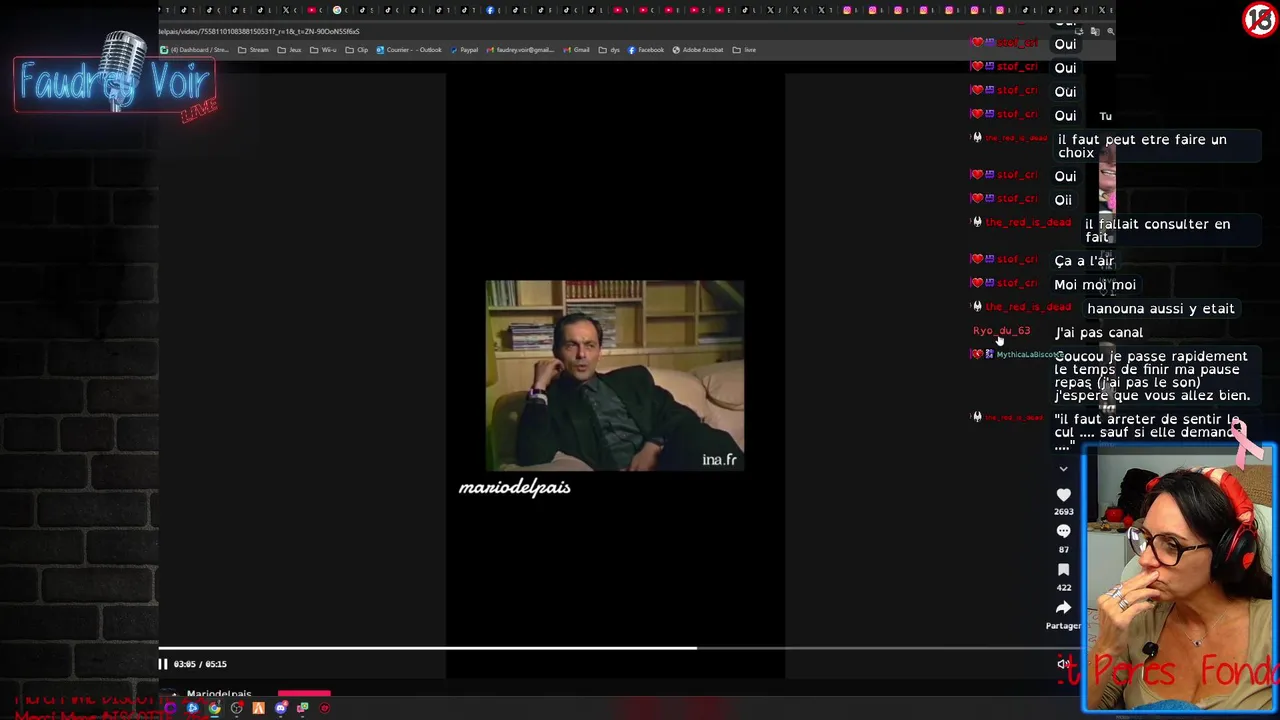
Task: Click the red circular icon in taskbar
Action: coord(325,708)
